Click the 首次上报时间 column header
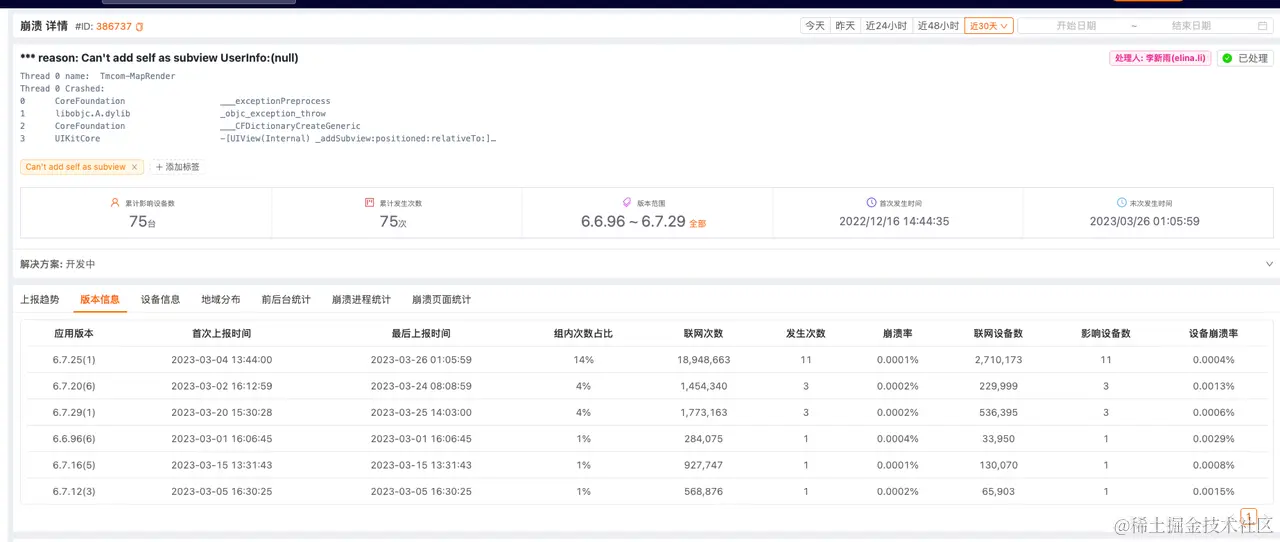This screenshot has height=542, width=1280. 221,333
